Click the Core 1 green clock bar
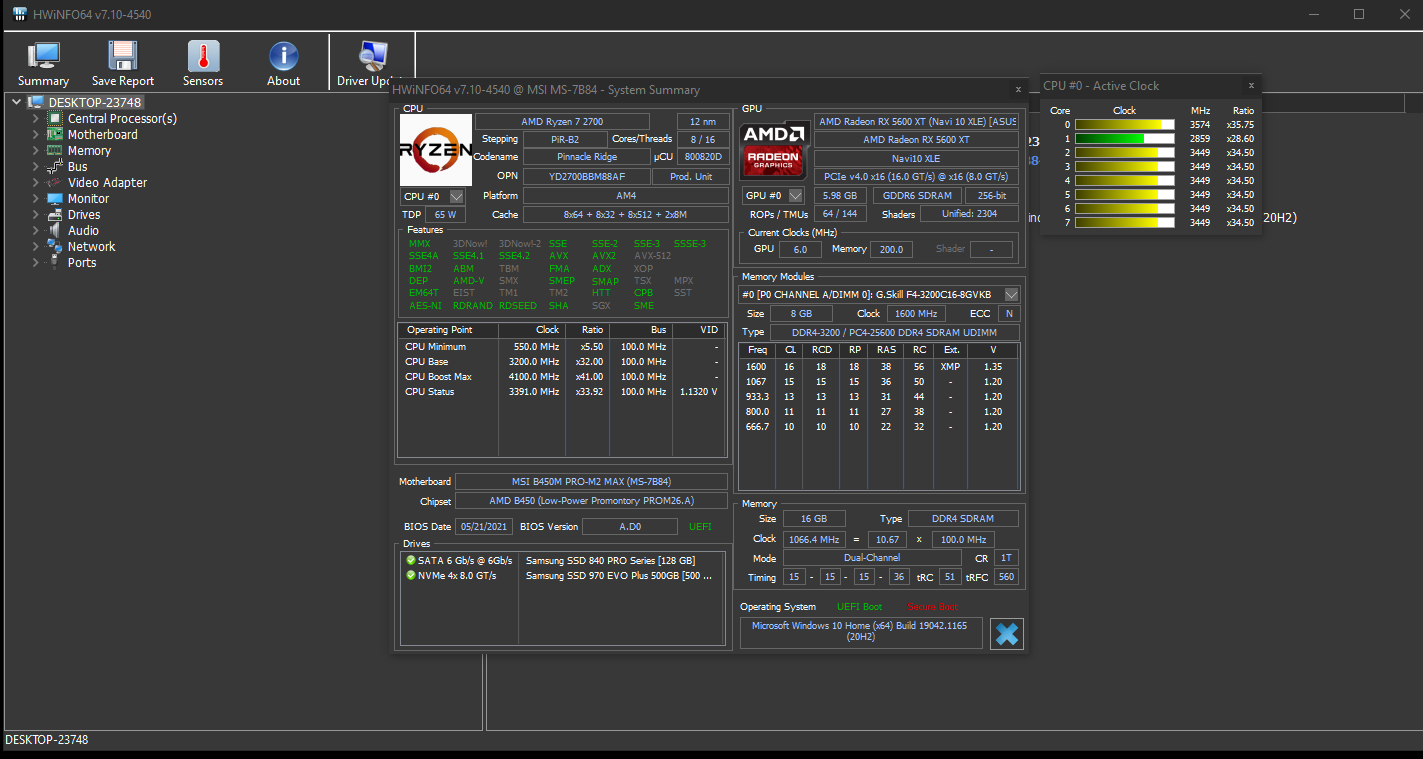Image resolution: width=1423 pixels, height=759 pixels. 1125,138
